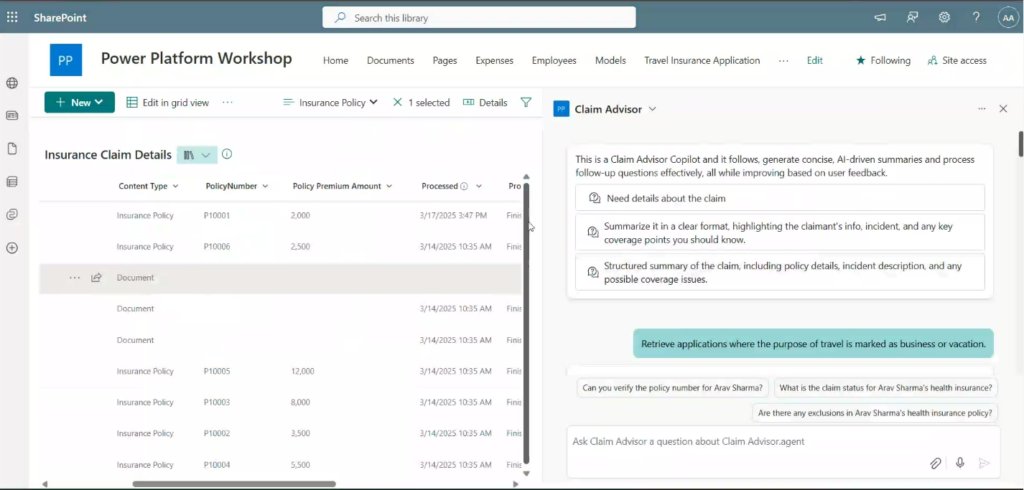Open the settings gear icon
Viewport: 1024px width, 490px height.
pos(944,18)
